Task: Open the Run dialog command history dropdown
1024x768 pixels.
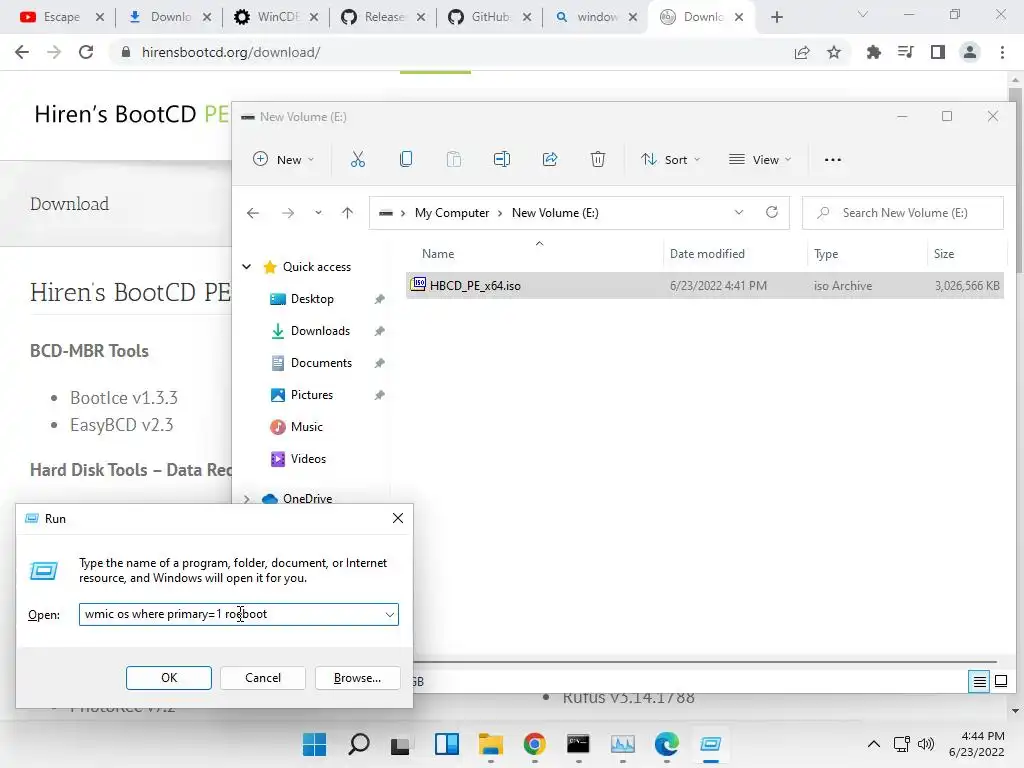Action: click(390, 615)
